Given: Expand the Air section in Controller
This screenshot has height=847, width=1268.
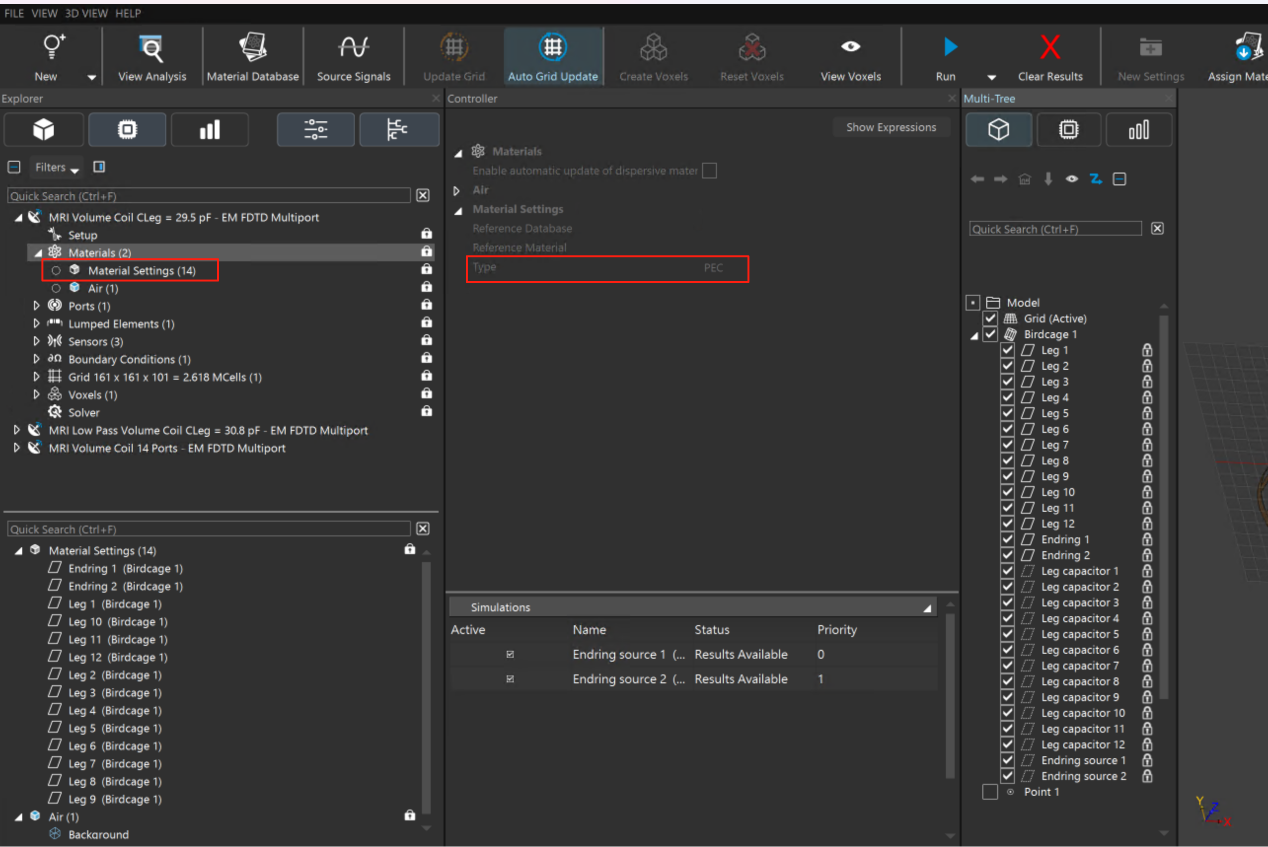Looking at the screenshot, I should click(x=458, y=190).
